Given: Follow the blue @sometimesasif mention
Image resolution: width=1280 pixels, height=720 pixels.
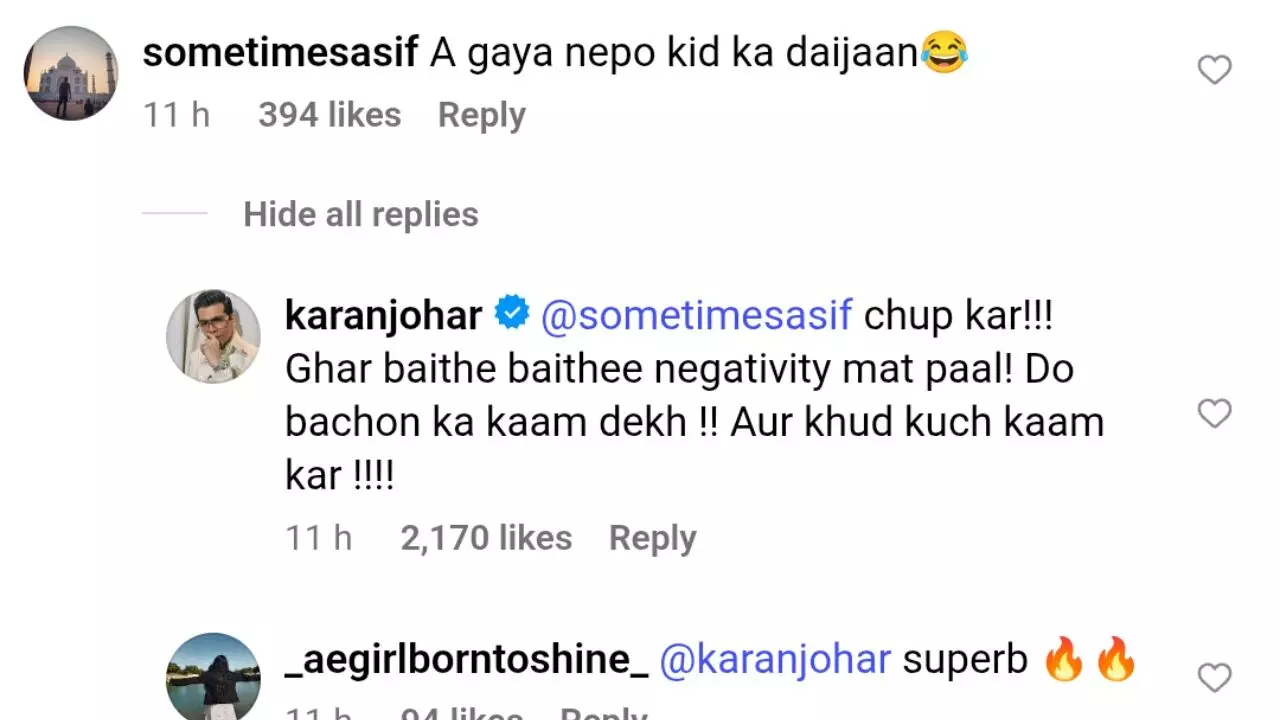Looking at the screenshot, I should click(x=696, y=316).
